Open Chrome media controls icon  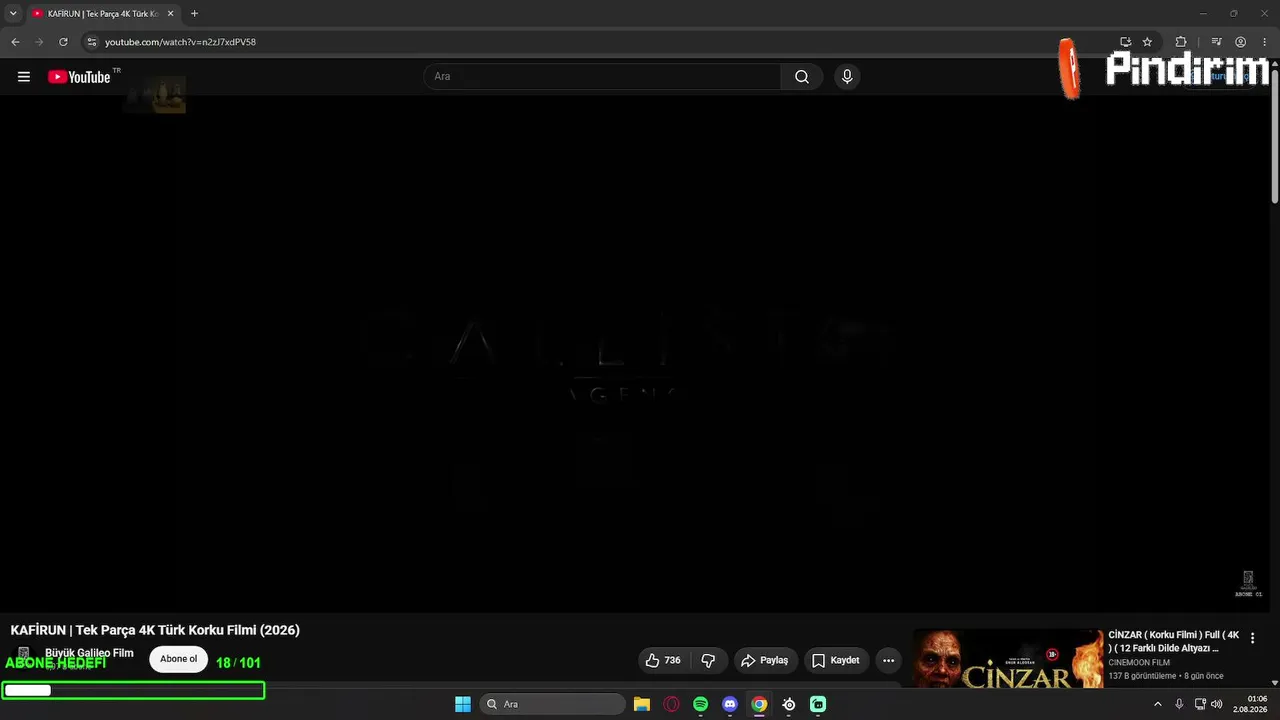click(1216, 42)
